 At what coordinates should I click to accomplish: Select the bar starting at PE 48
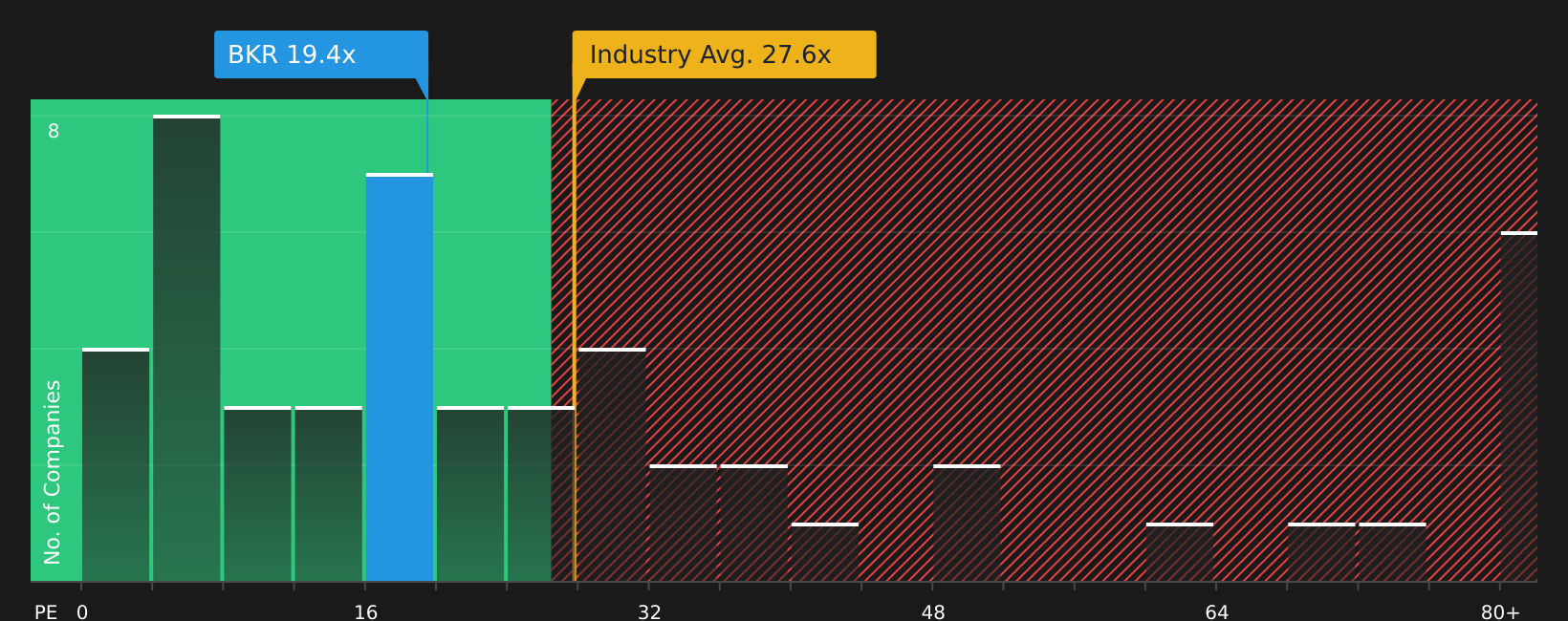coord(967,523)
